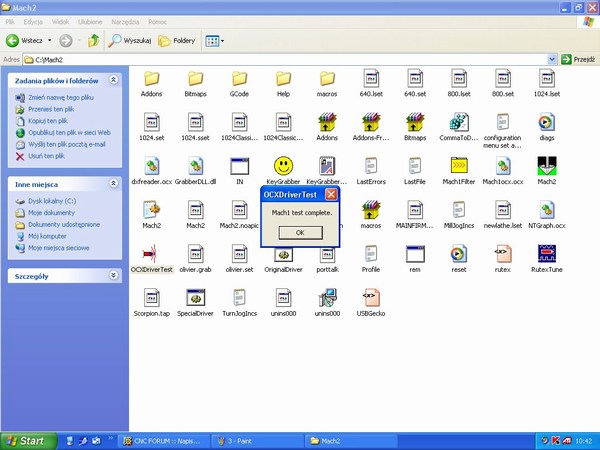The image size is (600, 450).
Task: Go up one folder level
Action: [x=94, y=41]
